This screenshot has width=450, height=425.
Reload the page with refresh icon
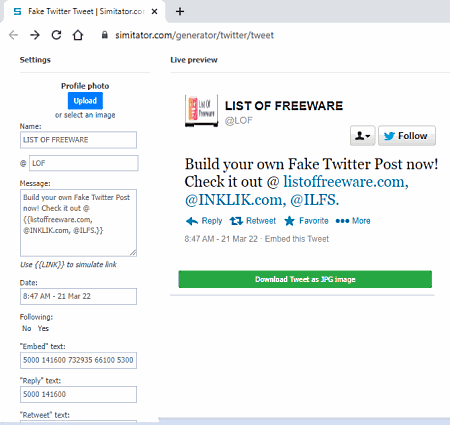click(x=56, y=35)
